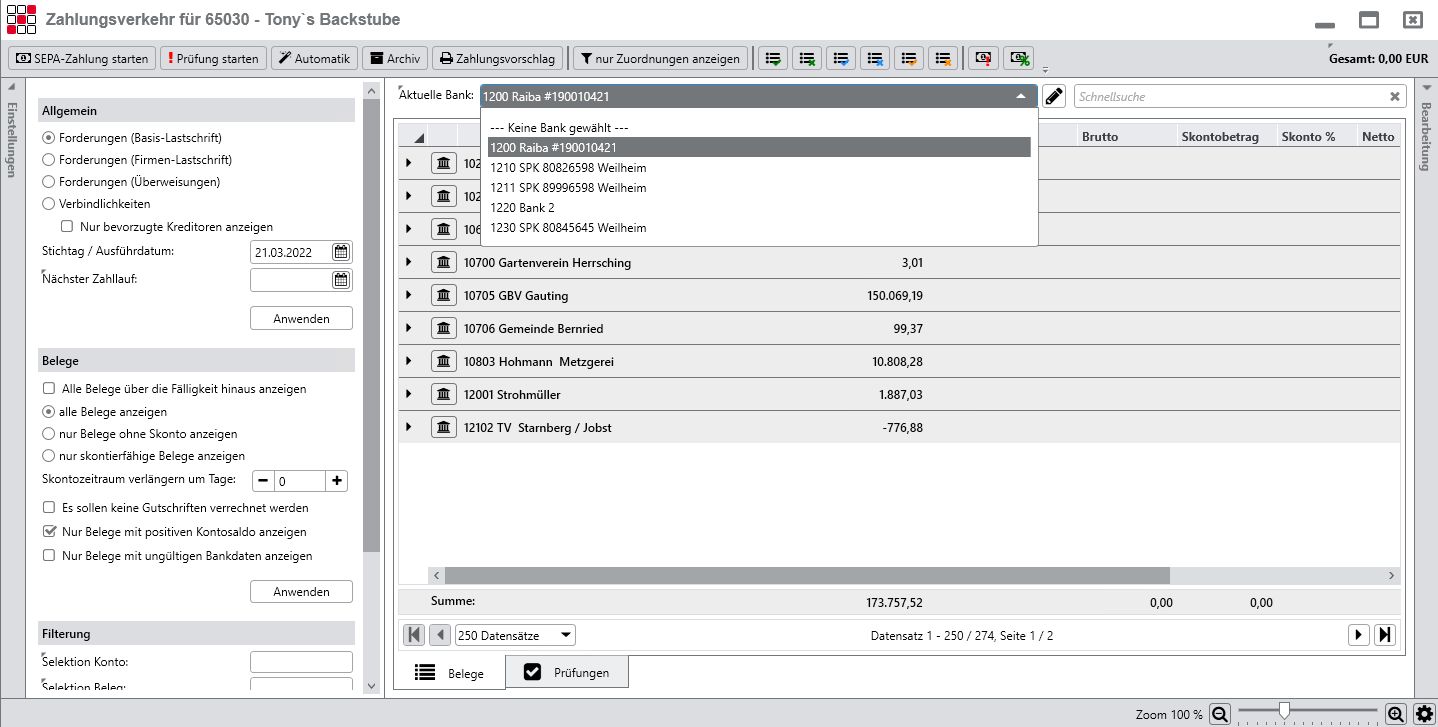The height and width of the screenshot is (727, 1438).
Task: Click the list icon with green checkmark
Action: click(774, 58)
